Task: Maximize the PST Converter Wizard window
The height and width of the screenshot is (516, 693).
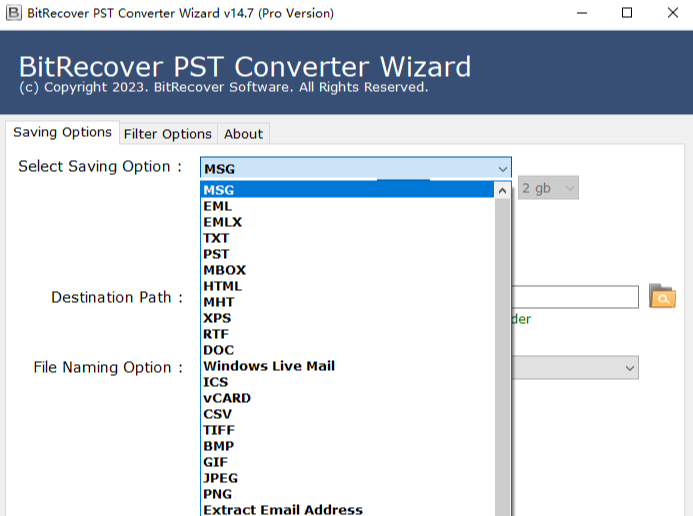Action: [627, 13]
